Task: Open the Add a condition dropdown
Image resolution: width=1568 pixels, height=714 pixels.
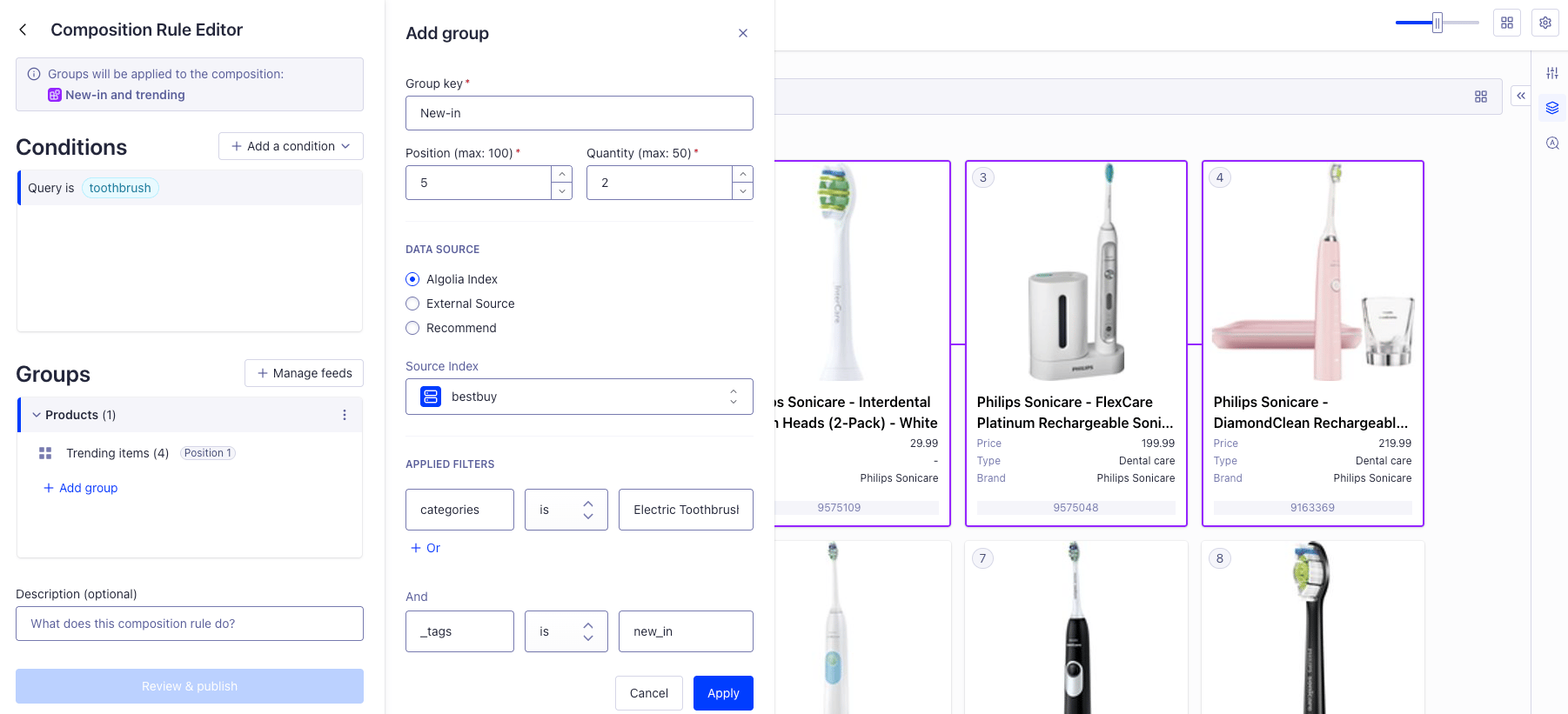Action: coord(291,146)
